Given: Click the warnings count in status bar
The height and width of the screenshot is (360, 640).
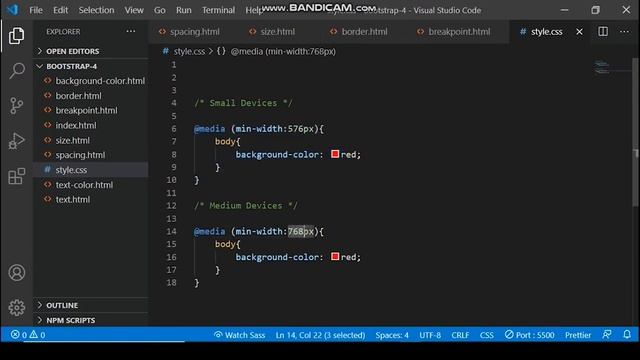Looking at the screenshot, I should (37, 335).
